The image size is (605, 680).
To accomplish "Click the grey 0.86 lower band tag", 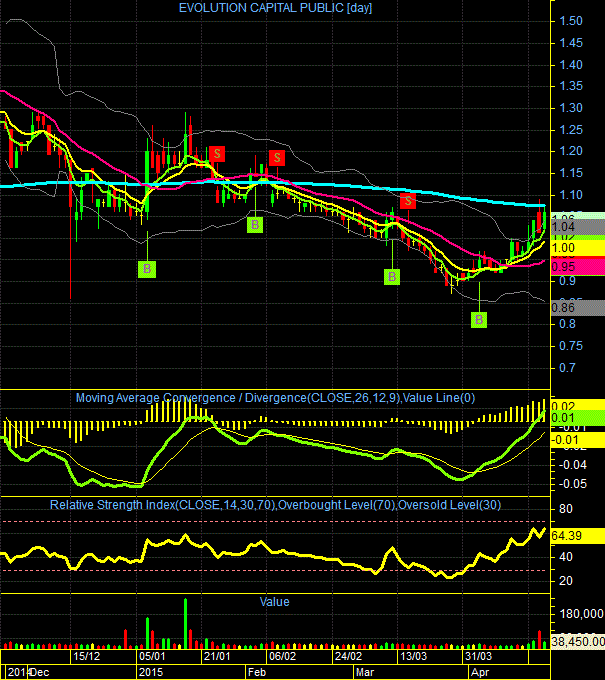I will [578, 308].
